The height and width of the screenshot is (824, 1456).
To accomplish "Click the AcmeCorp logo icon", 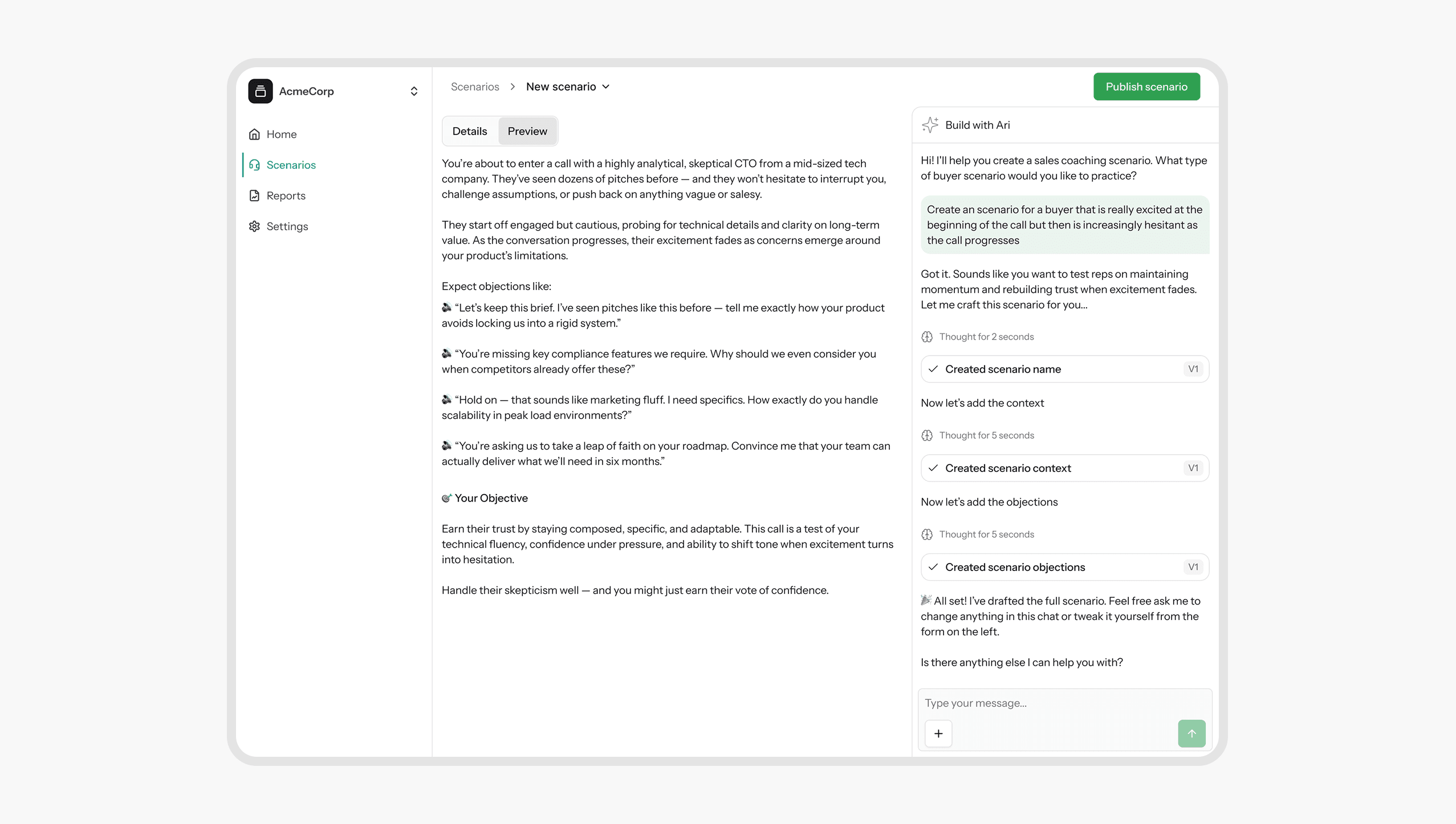I will 260,91.
